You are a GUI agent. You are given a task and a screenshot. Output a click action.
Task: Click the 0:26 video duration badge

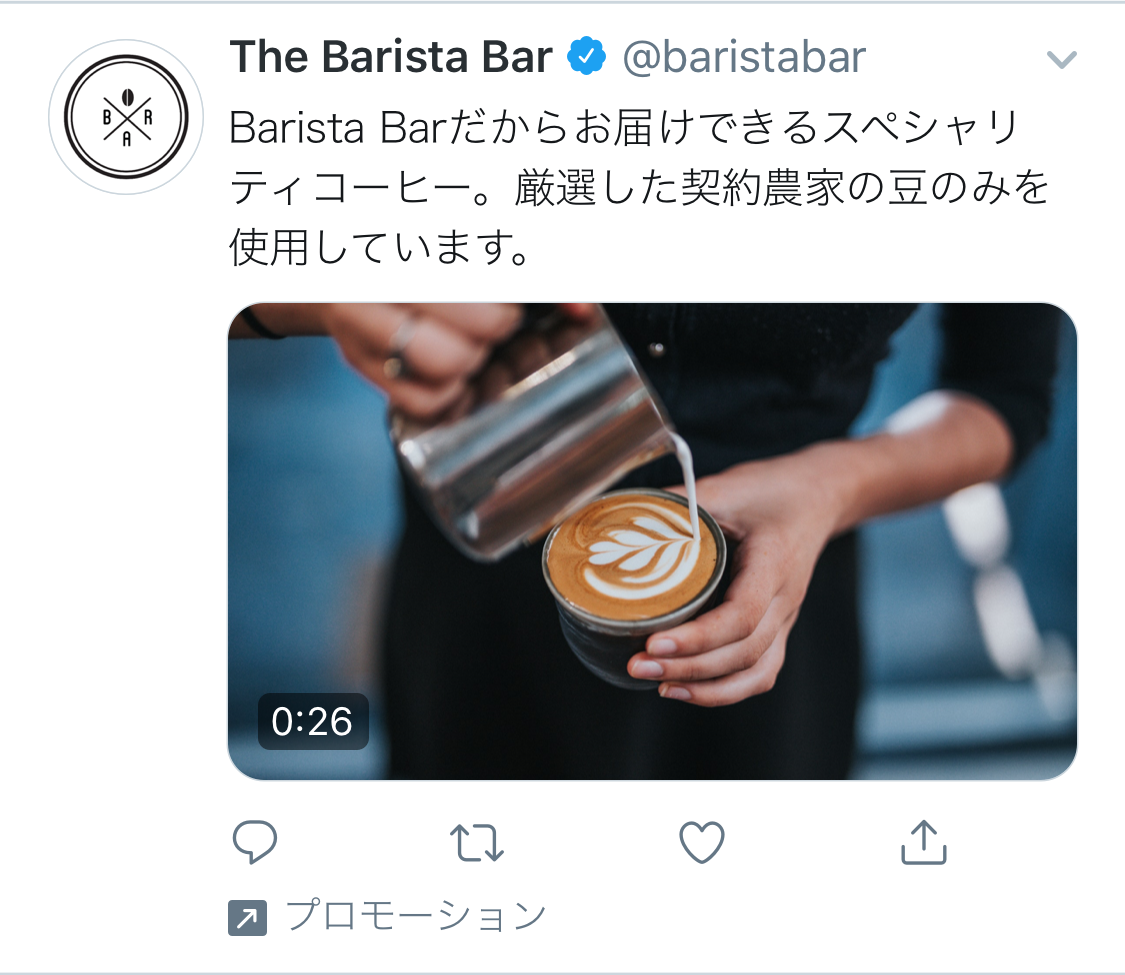[313, 721]
